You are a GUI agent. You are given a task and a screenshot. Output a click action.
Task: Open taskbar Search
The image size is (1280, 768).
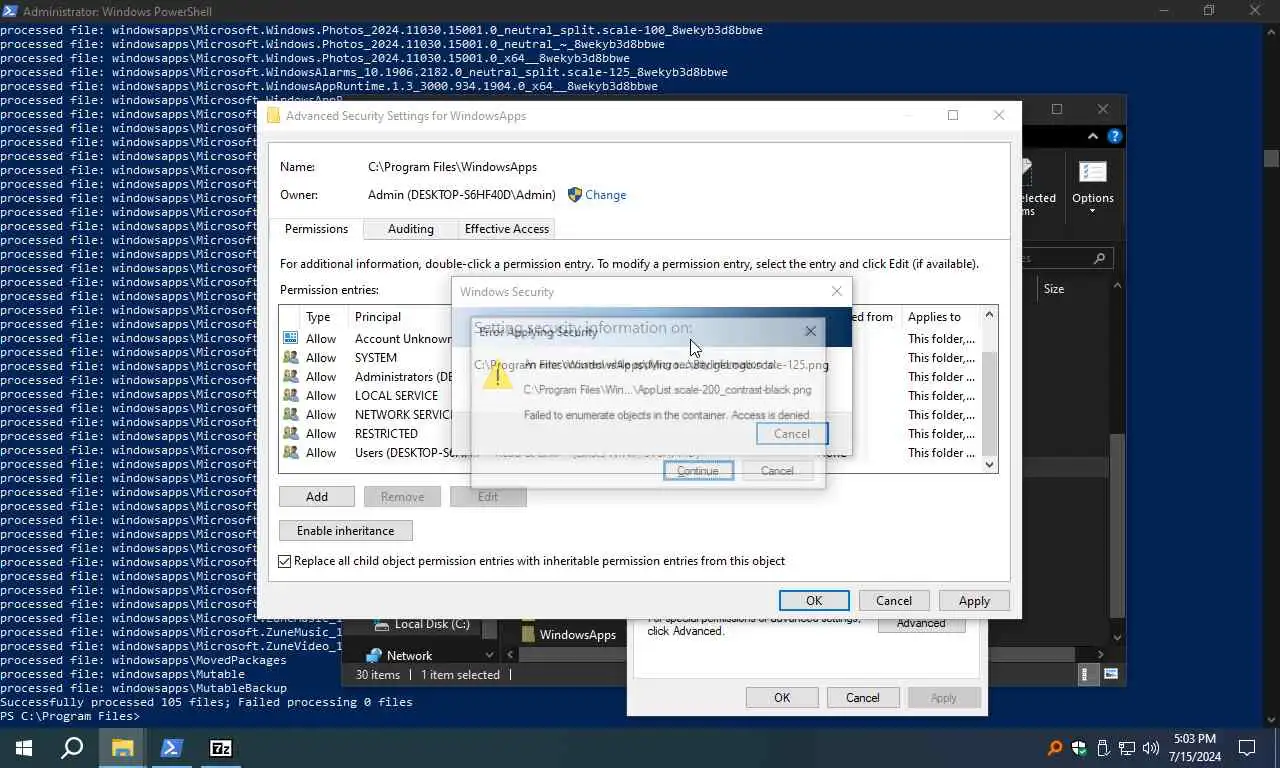point(72,748)
